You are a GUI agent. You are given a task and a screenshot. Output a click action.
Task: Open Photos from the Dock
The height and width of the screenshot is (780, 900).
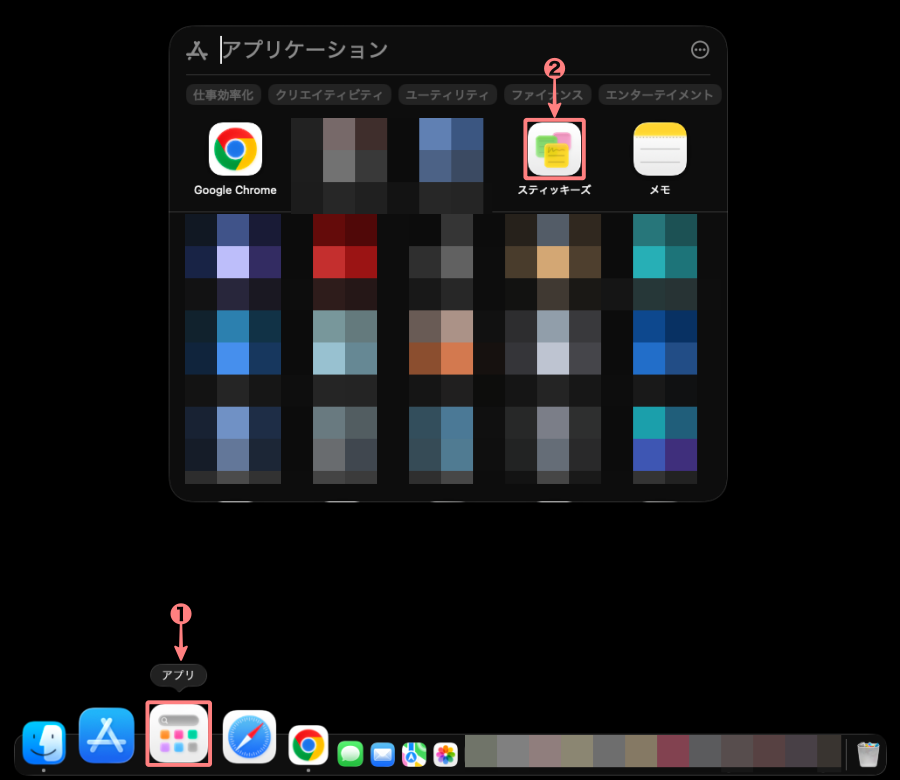(x=446, y=754)
